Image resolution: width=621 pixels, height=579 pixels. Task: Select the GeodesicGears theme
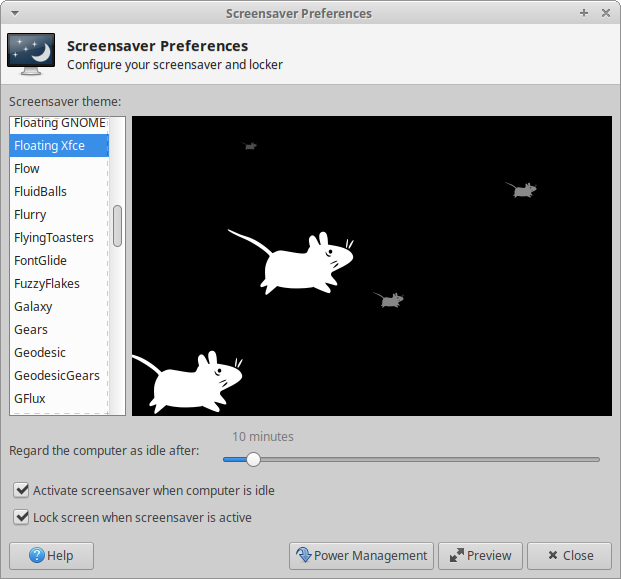tap(59, 375)
